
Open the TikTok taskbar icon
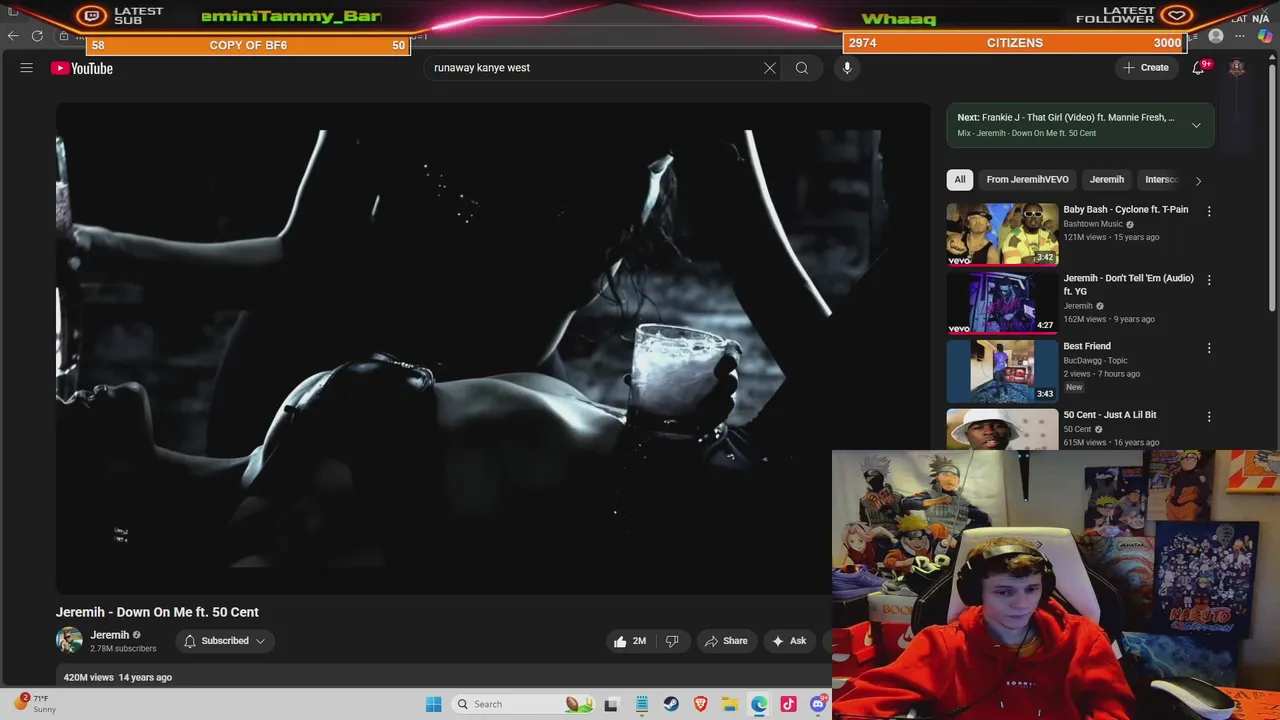coord(789,704)
